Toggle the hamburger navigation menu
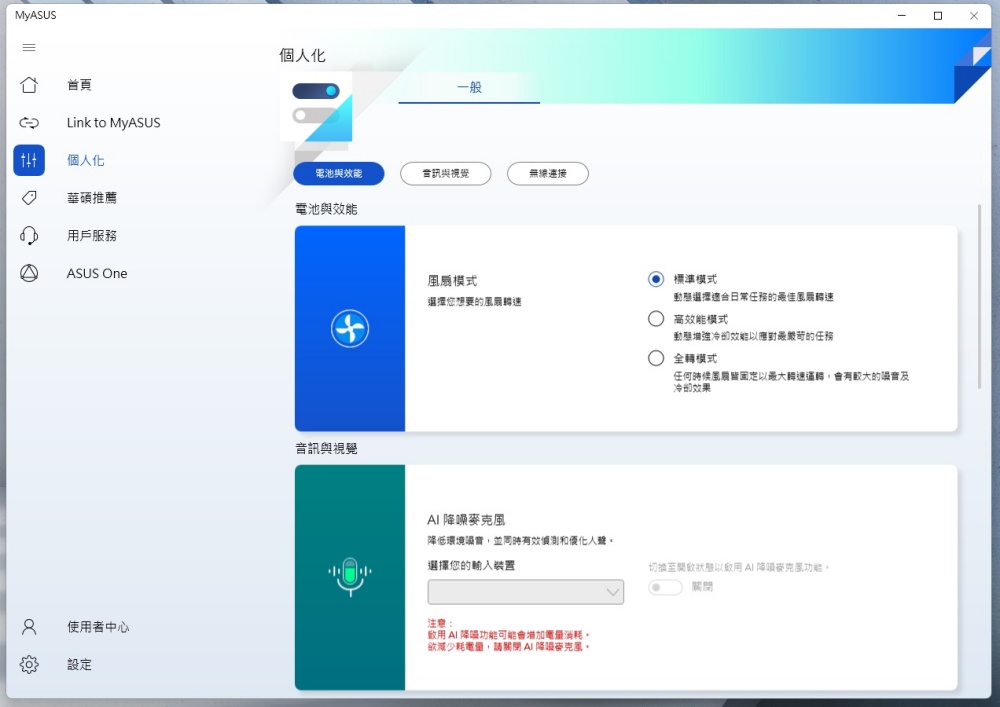Image resolution: width=1000 pixels, height=707 pixels. coord(29,47)
